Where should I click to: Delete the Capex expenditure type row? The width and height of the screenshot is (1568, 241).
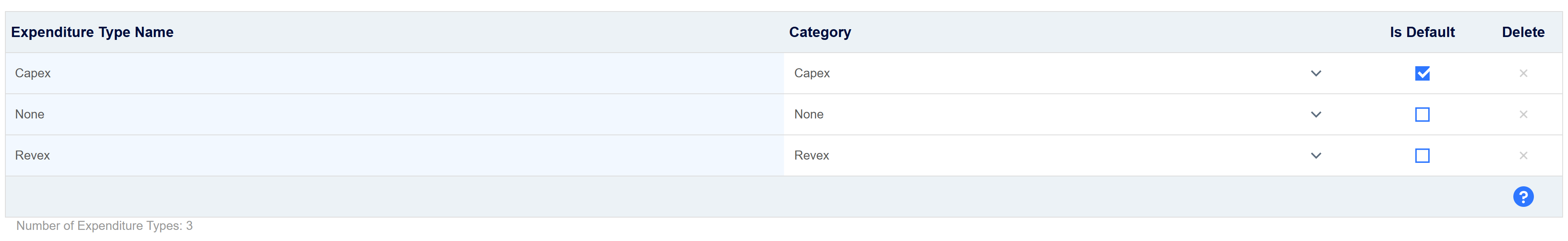pyautogui.click(x=1523, y=73)
